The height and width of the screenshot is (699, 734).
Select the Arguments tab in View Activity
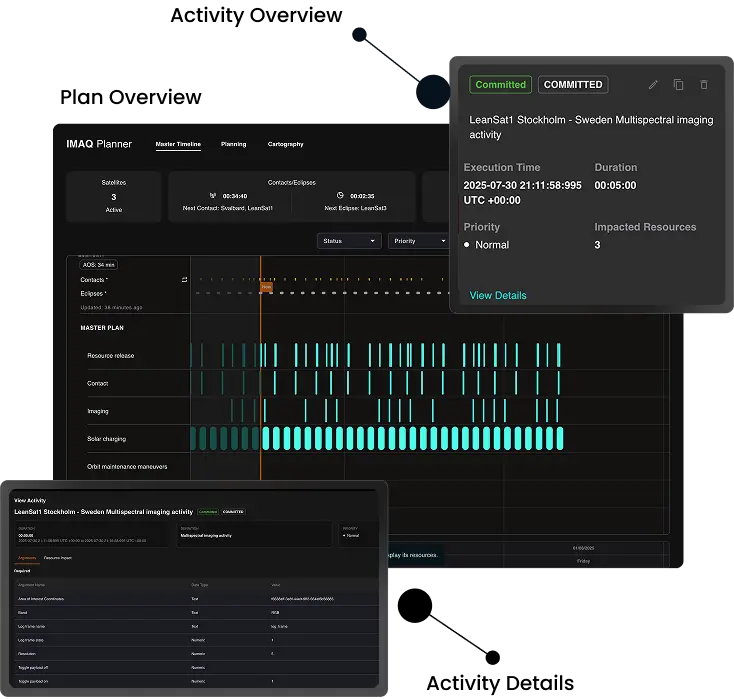(x=26, y=557)
